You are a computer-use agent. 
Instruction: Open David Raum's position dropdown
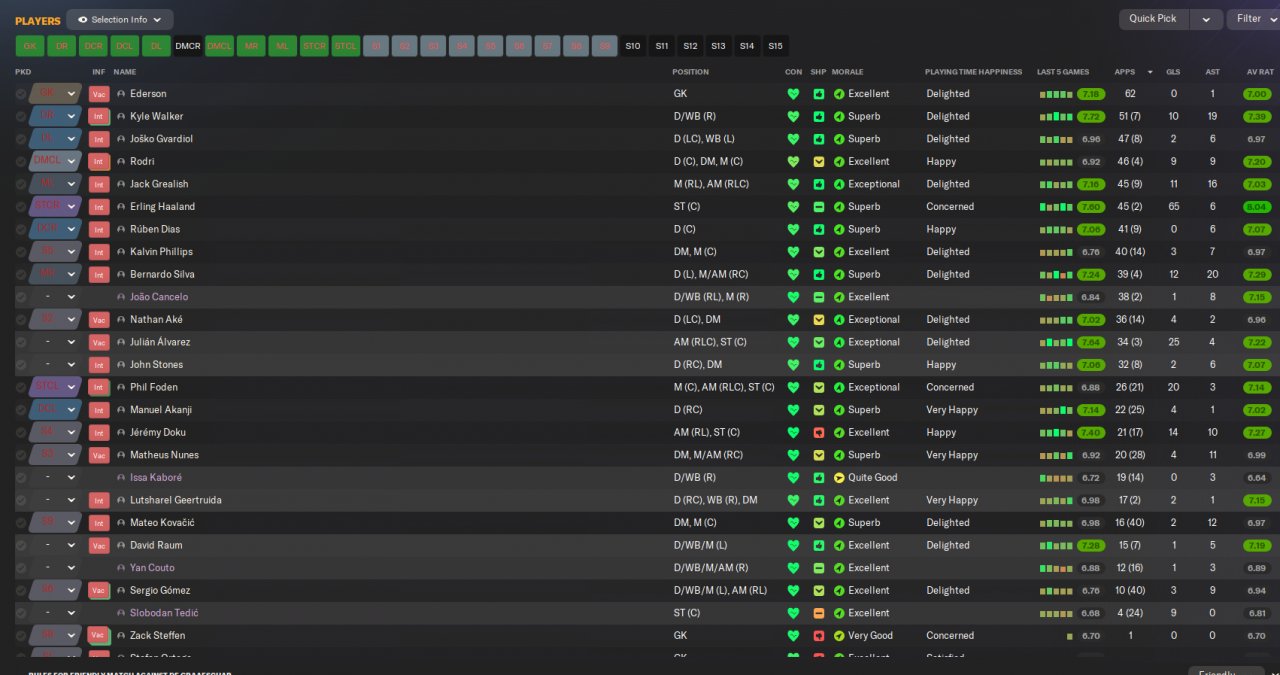(55, 546)
